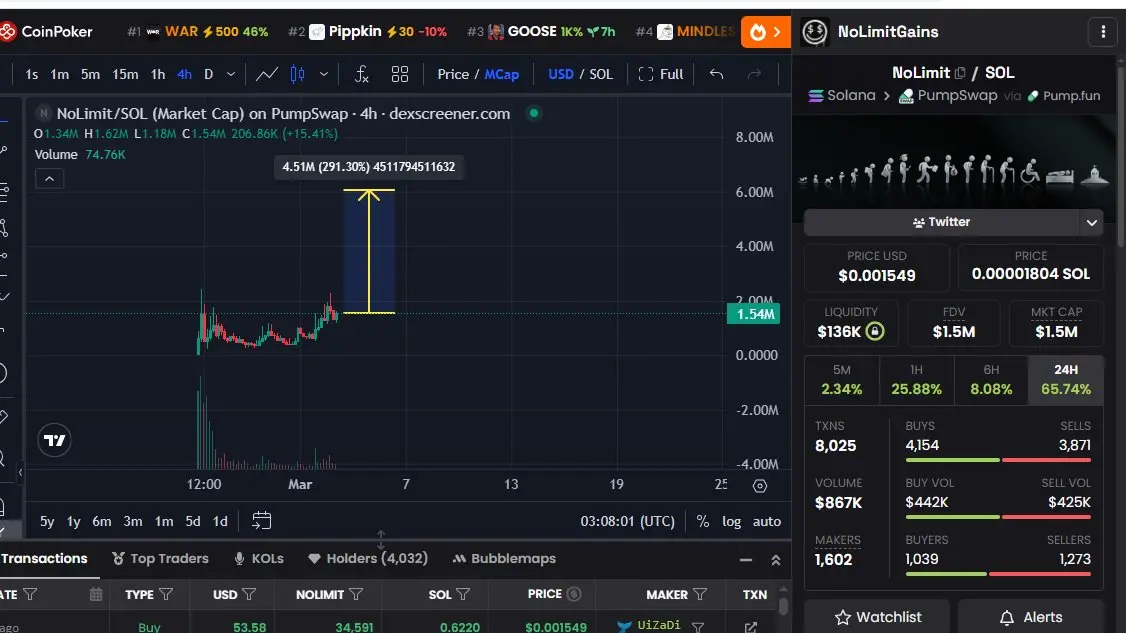The width and height of the screenshot is (1126, 633).
Task: Click the right panel vertical scrollbar
Action: point(1120,158)
